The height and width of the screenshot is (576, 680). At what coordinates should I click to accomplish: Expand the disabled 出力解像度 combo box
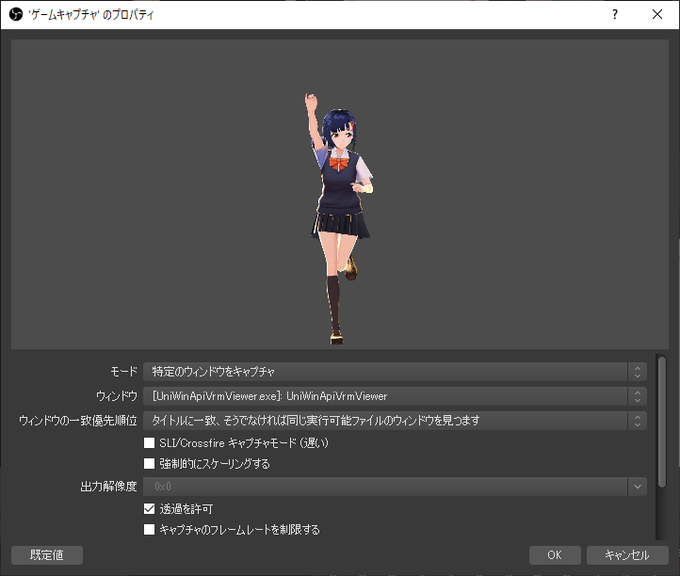395,487
